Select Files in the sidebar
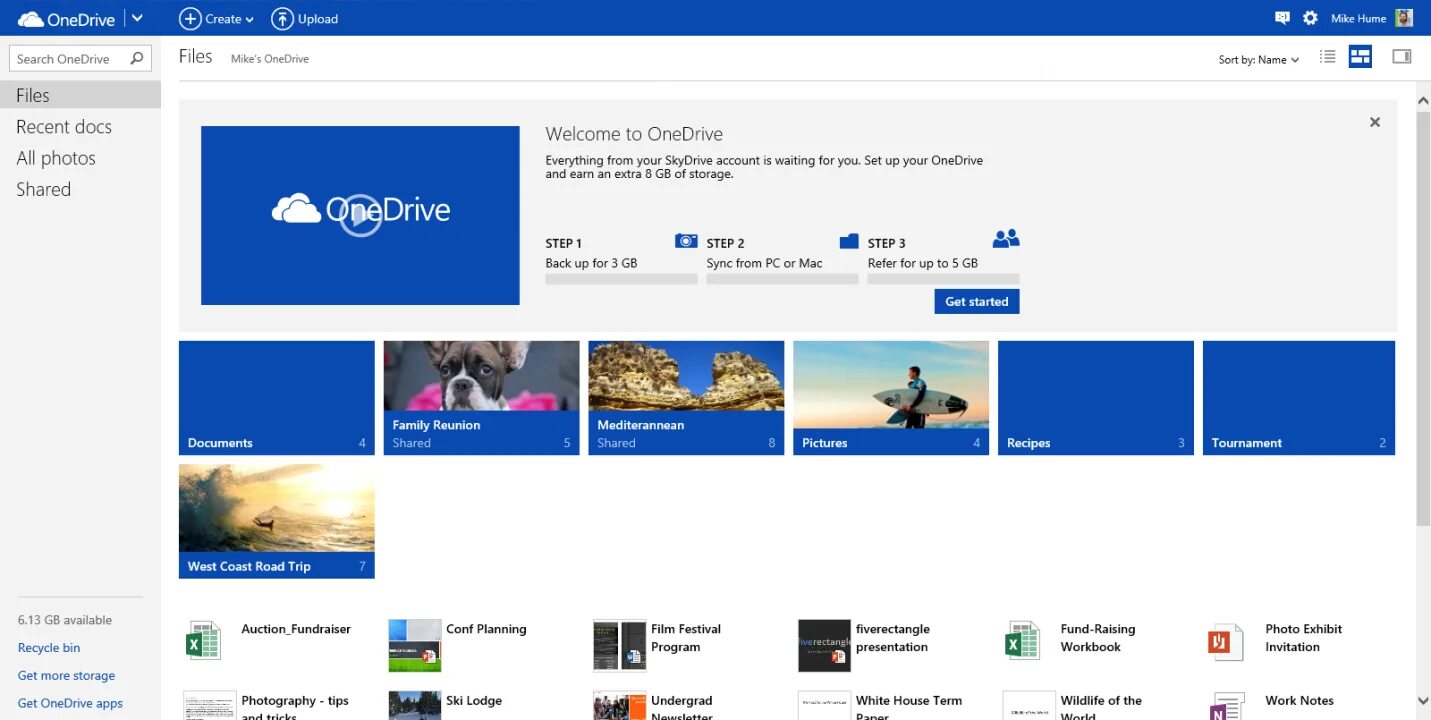 [x=80, y=95]
